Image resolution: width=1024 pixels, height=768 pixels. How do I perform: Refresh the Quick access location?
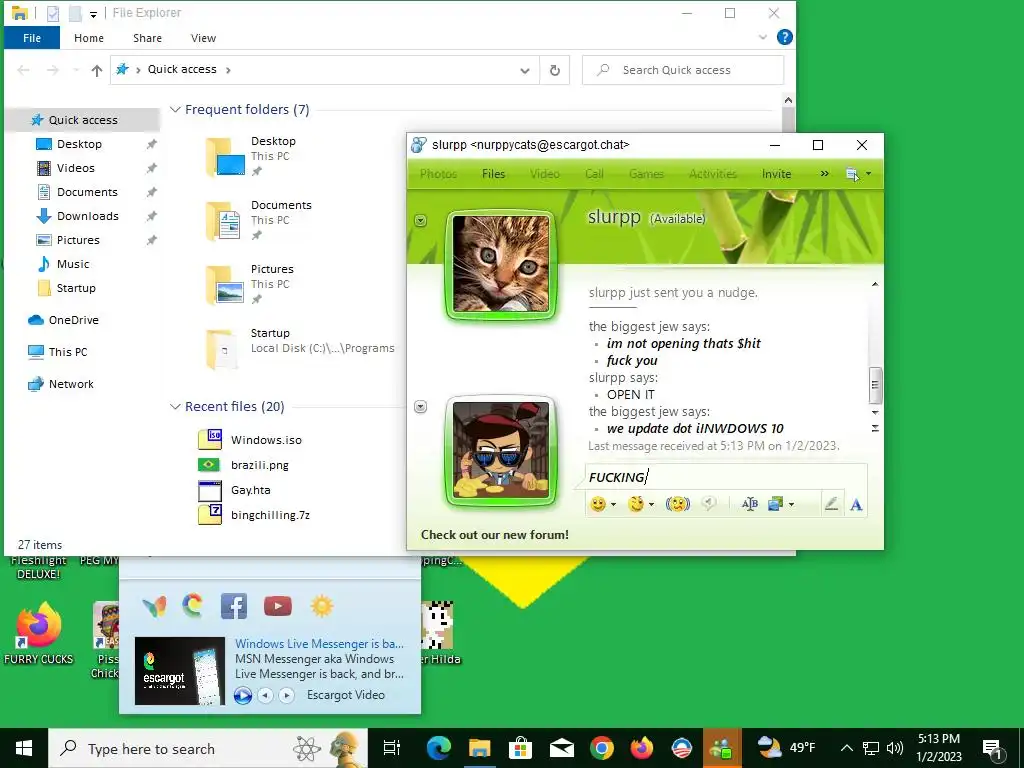pos(554,70)
